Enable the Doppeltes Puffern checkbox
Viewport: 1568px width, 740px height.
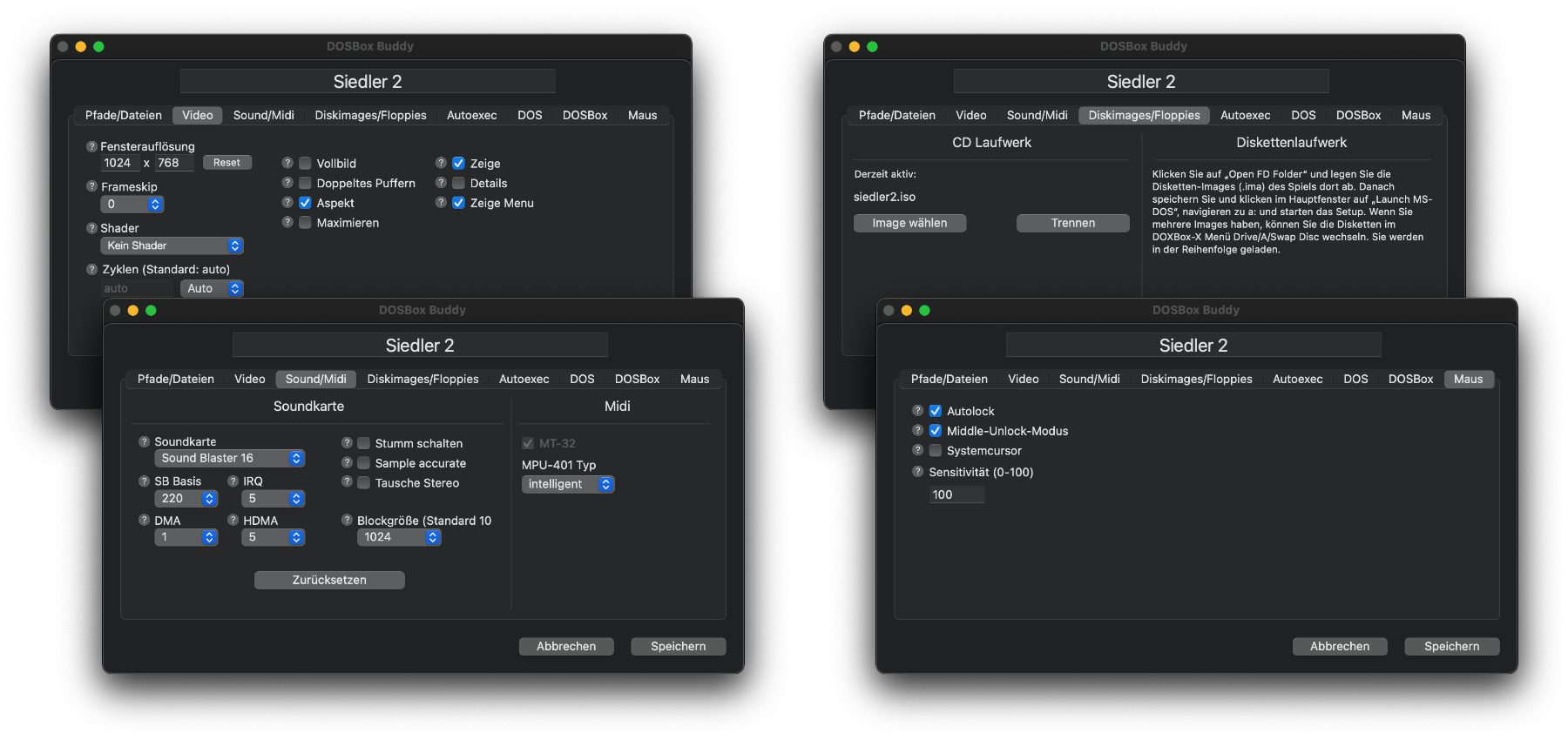pos(306,183)
